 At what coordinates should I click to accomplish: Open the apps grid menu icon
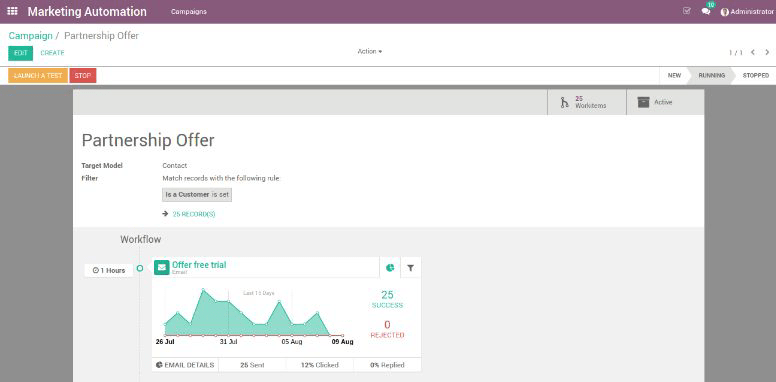13,11
